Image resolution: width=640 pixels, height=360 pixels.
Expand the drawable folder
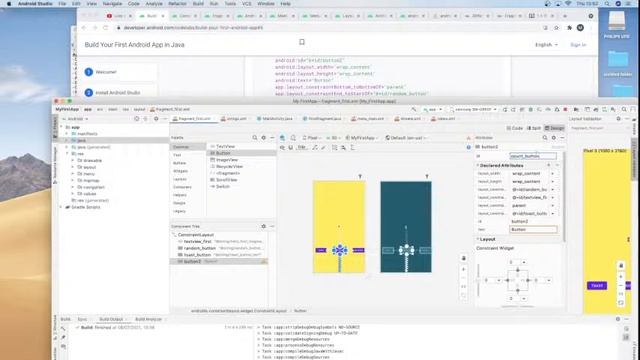coord(73,160)
